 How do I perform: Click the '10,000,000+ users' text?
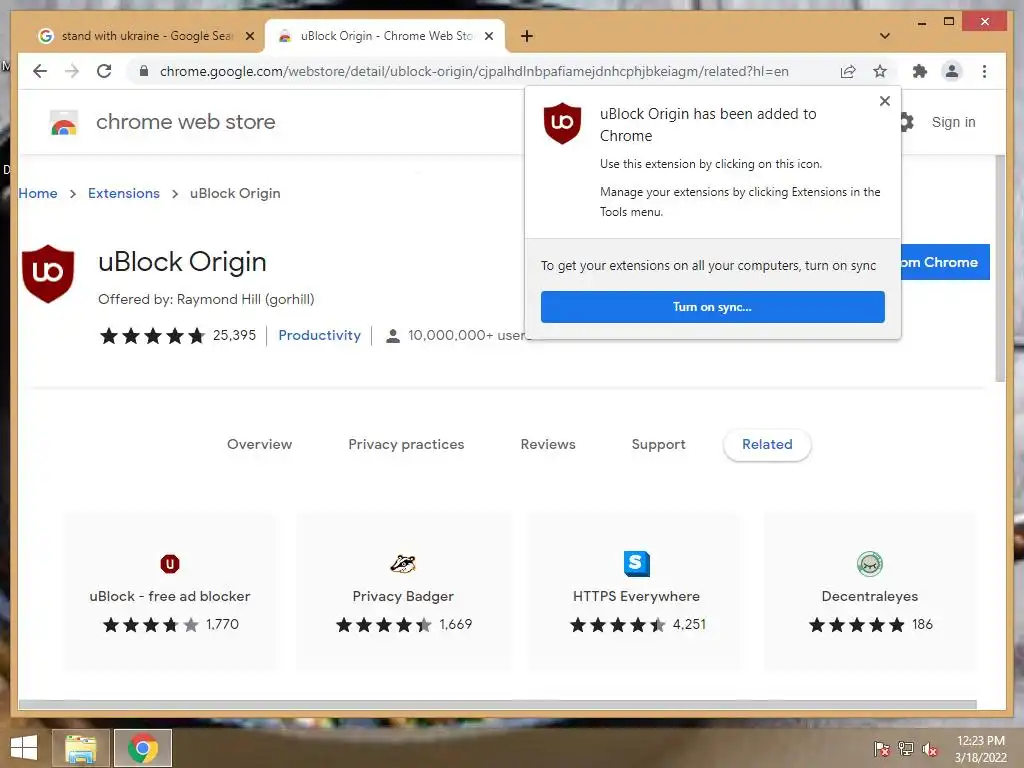(x=467, y=335)
